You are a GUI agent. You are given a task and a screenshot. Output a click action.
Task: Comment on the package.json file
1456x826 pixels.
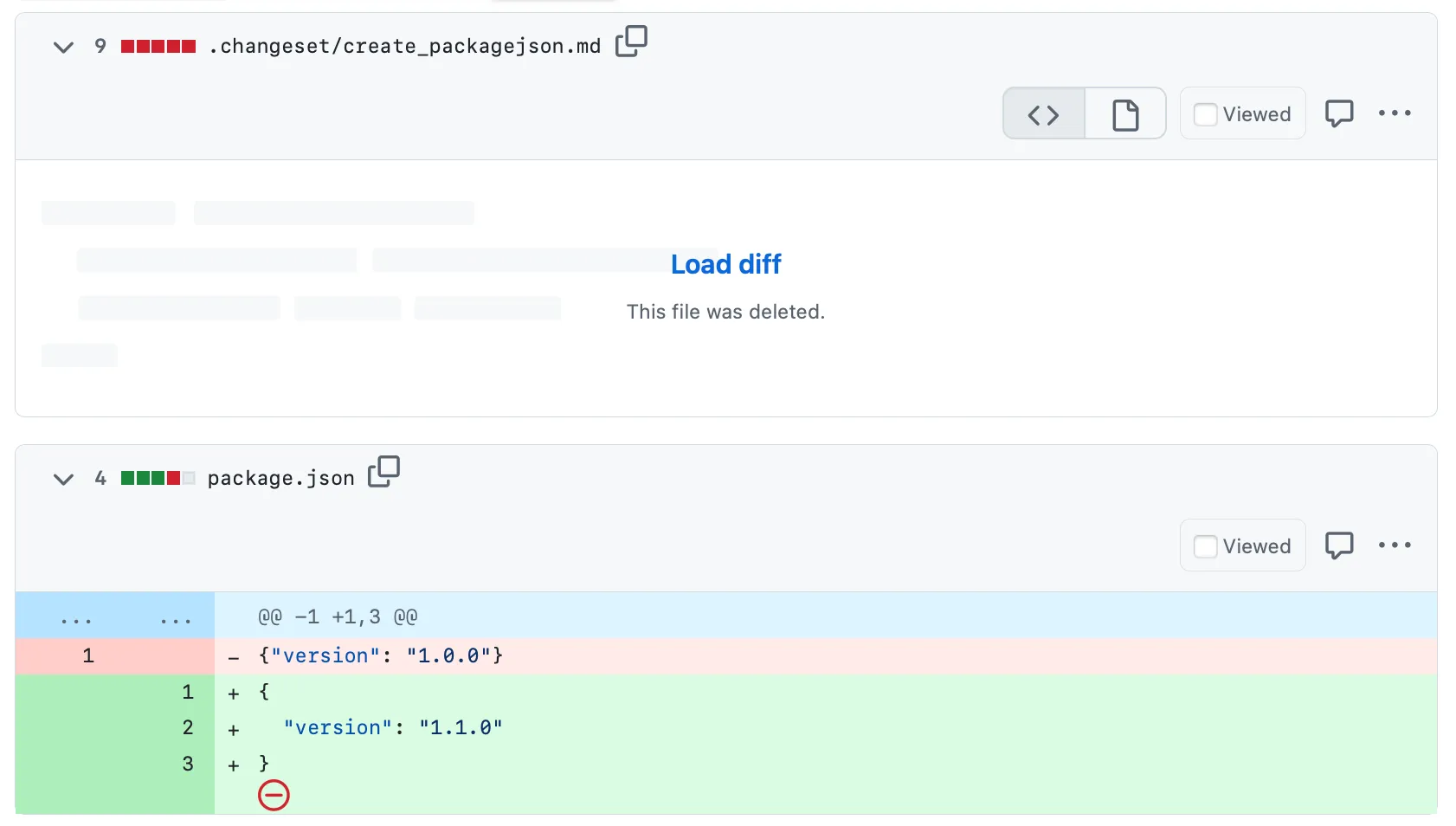tap(1338, 545)
